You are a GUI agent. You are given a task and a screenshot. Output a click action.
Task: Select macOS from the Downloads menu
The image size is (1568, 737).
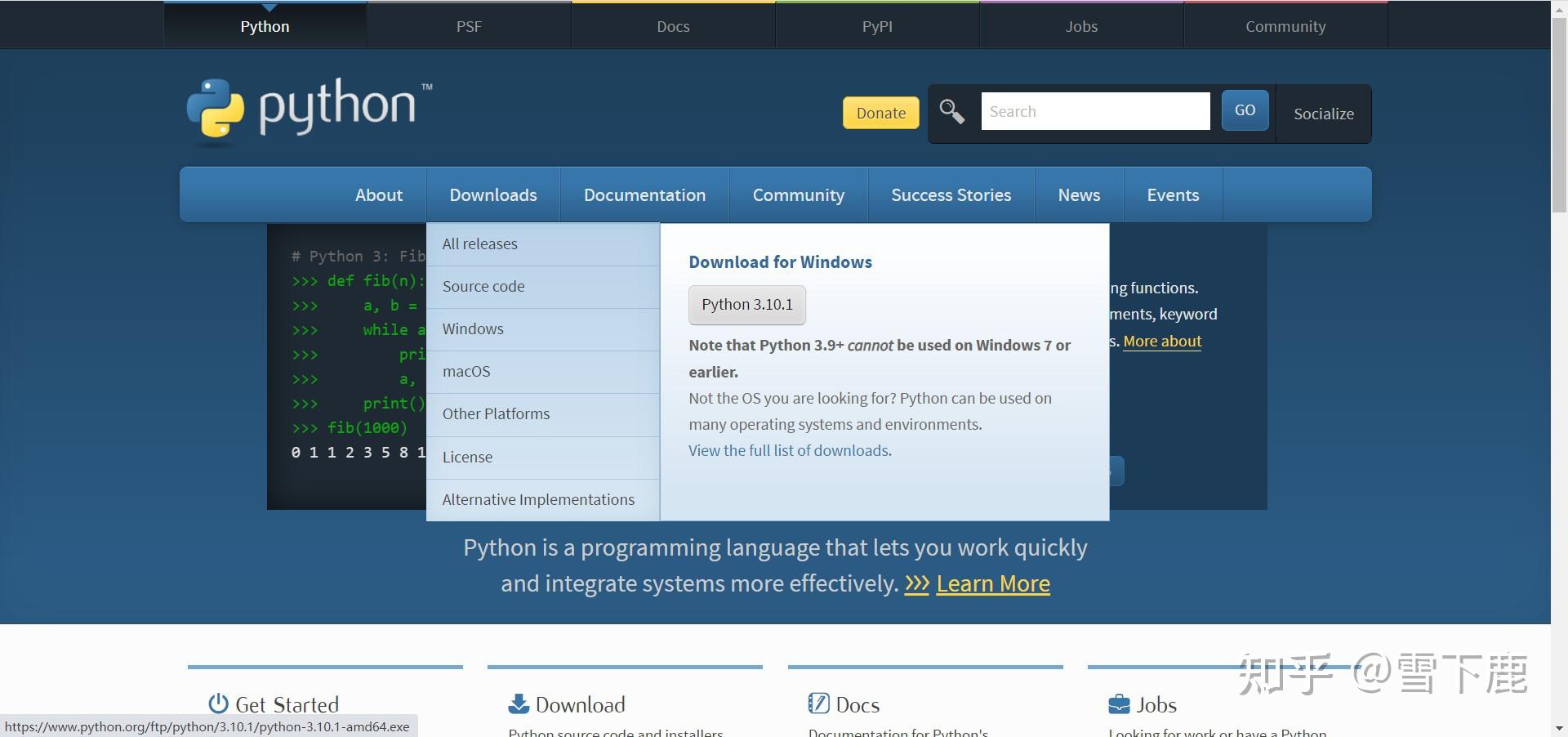pos(466,371)
